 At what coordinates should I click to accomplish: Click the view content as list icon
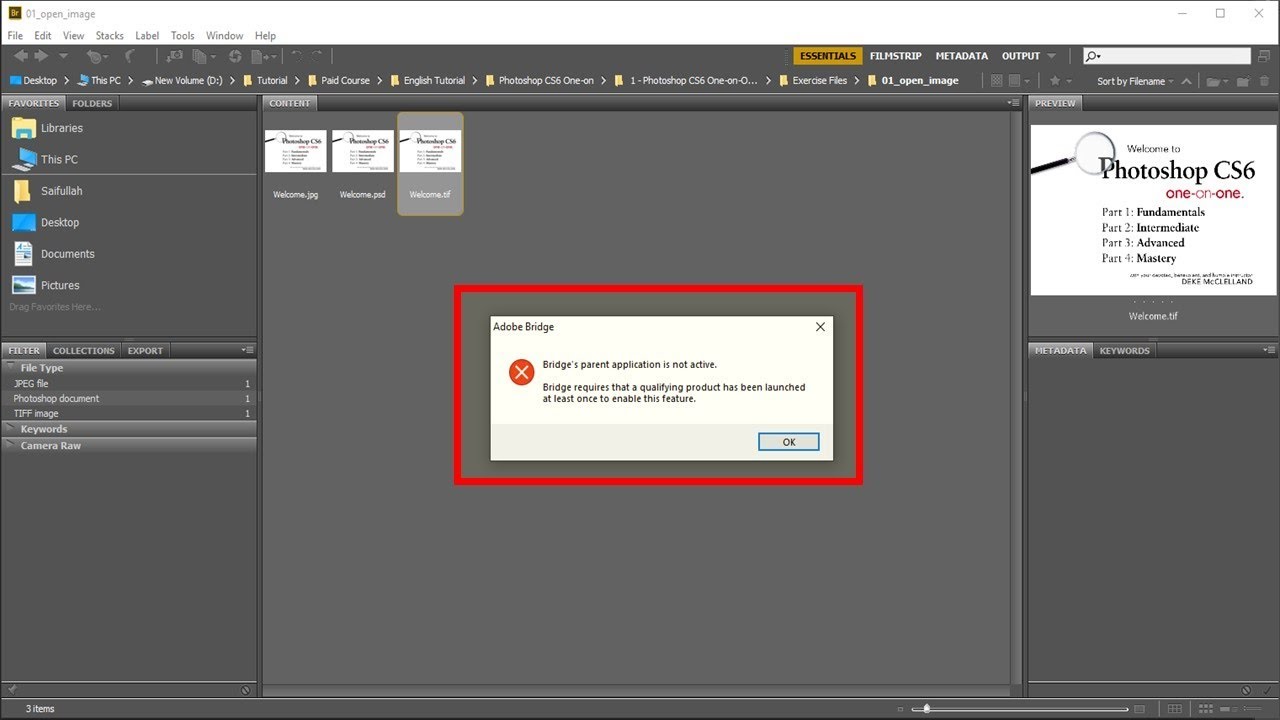1252,709
